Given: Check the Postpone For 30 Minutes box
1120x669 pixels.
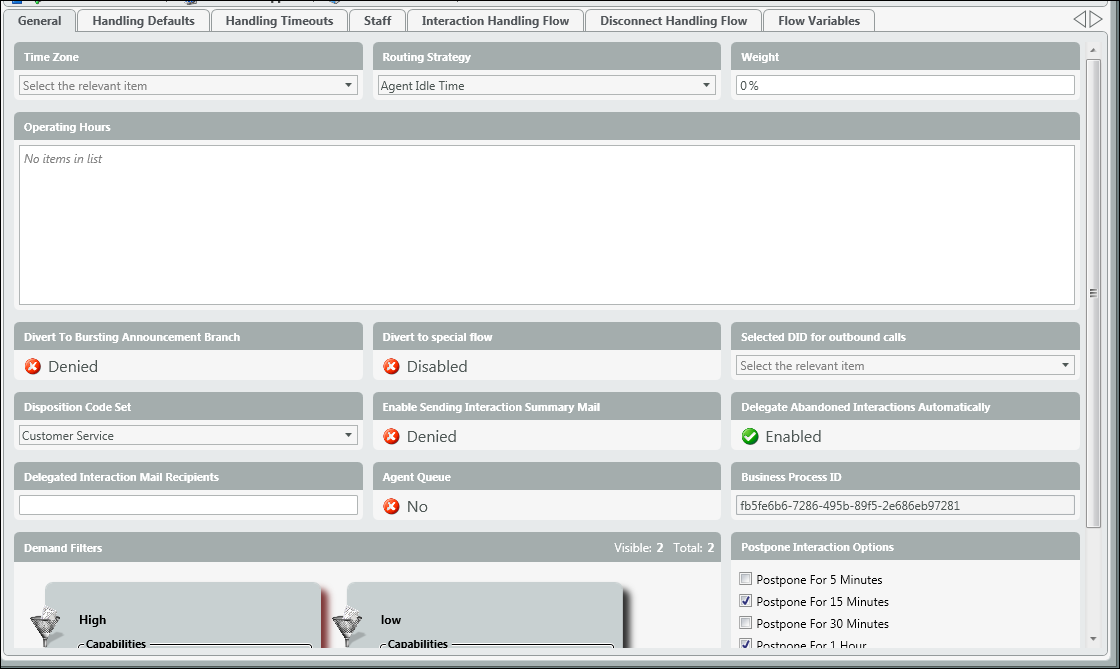Looking at the screenshot, I should pos(745,623).
